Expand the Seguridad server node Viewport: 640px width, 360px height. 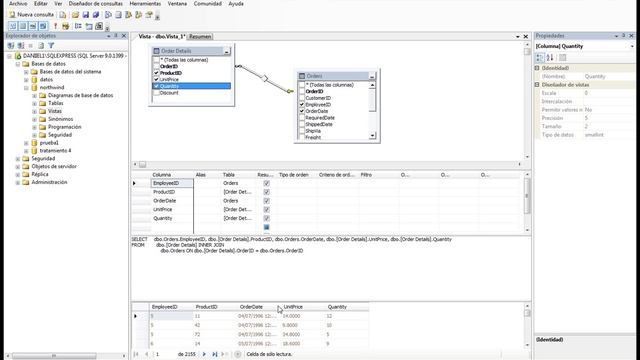click(18, 159)
